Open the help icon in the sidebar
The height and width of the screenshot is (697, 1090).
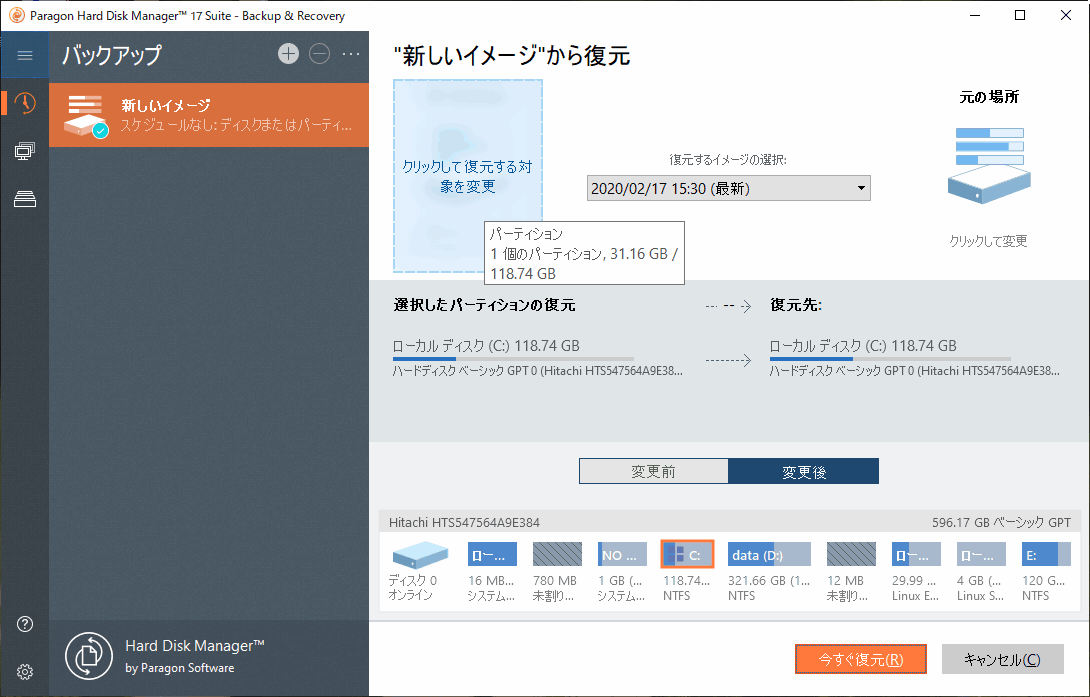24,624
